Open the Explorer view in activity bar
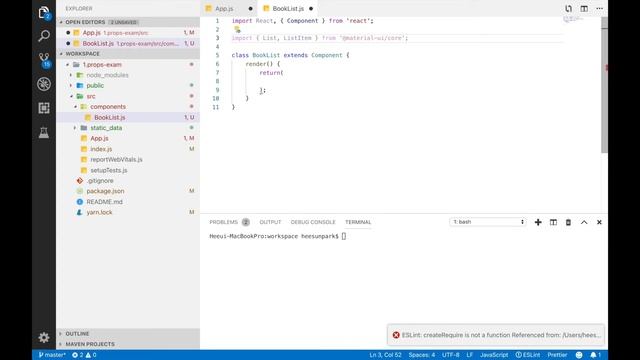Screen dimensions: 640x360 [44, 13]
